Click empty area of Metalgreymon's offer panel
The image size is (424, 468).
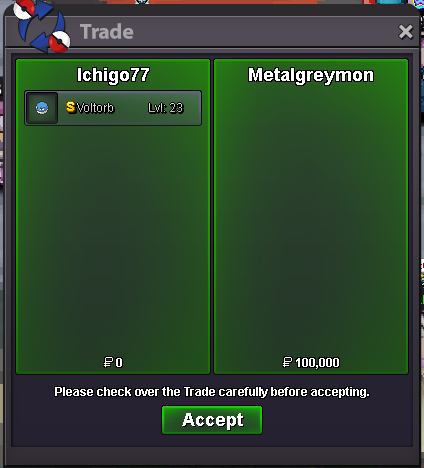click(x=311, y=217)
